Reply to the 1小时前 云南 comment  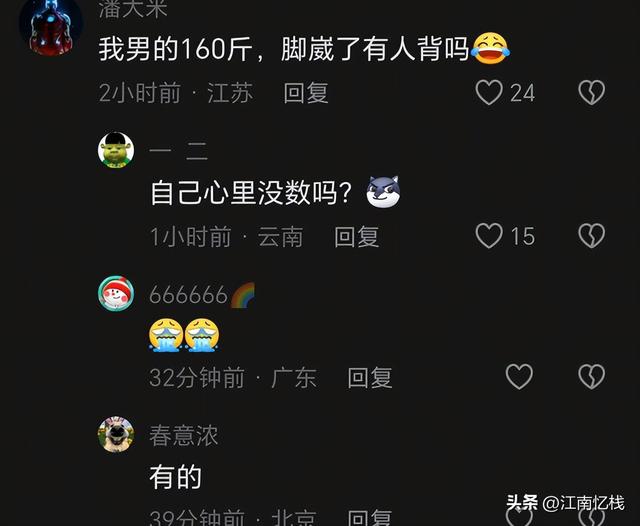[x=357, y=236]
